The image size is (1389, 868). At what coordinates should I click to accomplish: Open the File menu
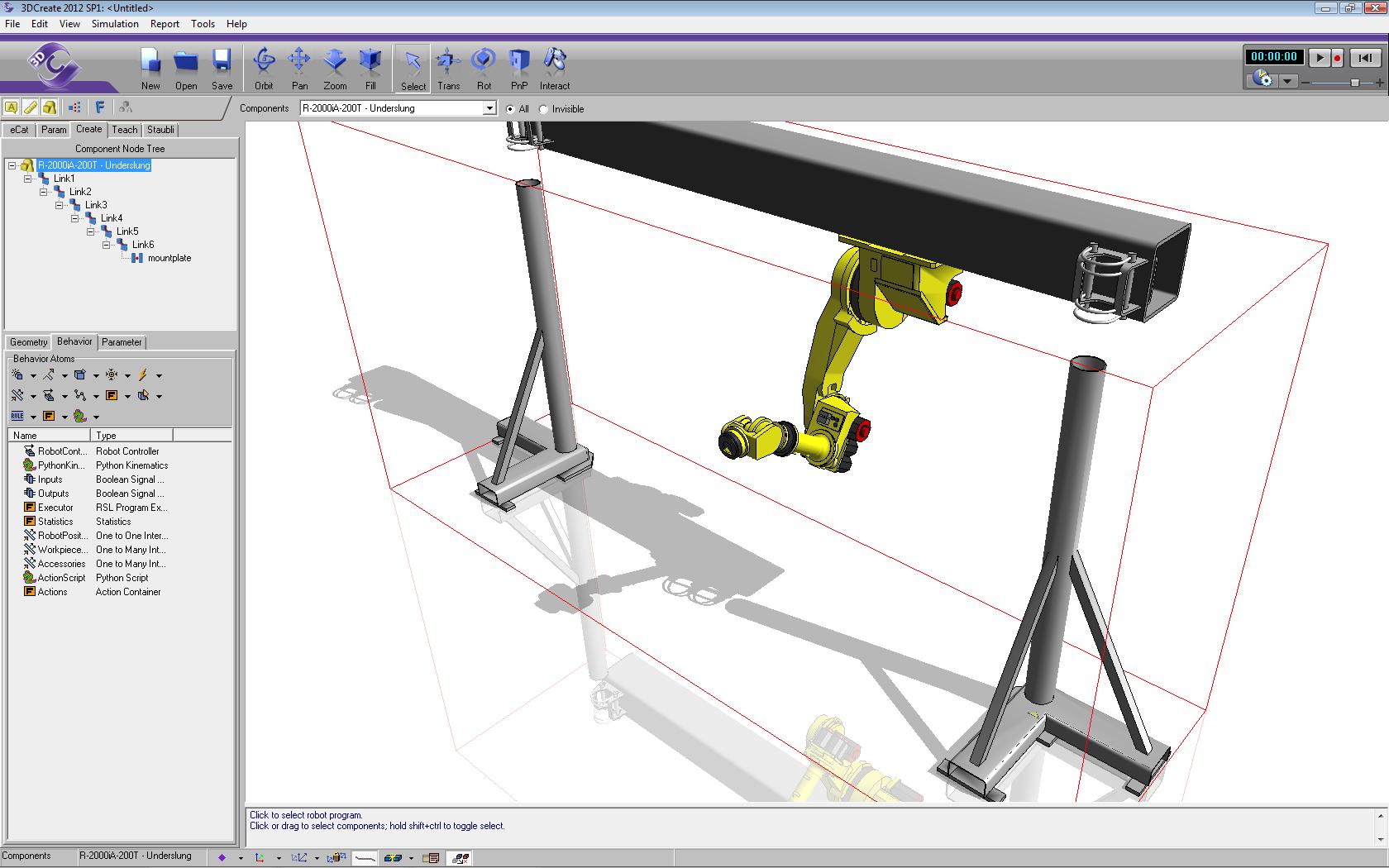12,24
